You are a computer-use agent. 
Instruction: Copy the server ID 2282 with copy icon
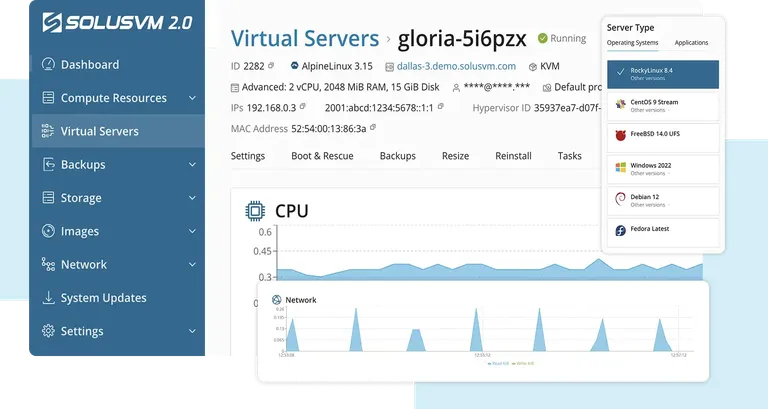click(x=271, y=66)
